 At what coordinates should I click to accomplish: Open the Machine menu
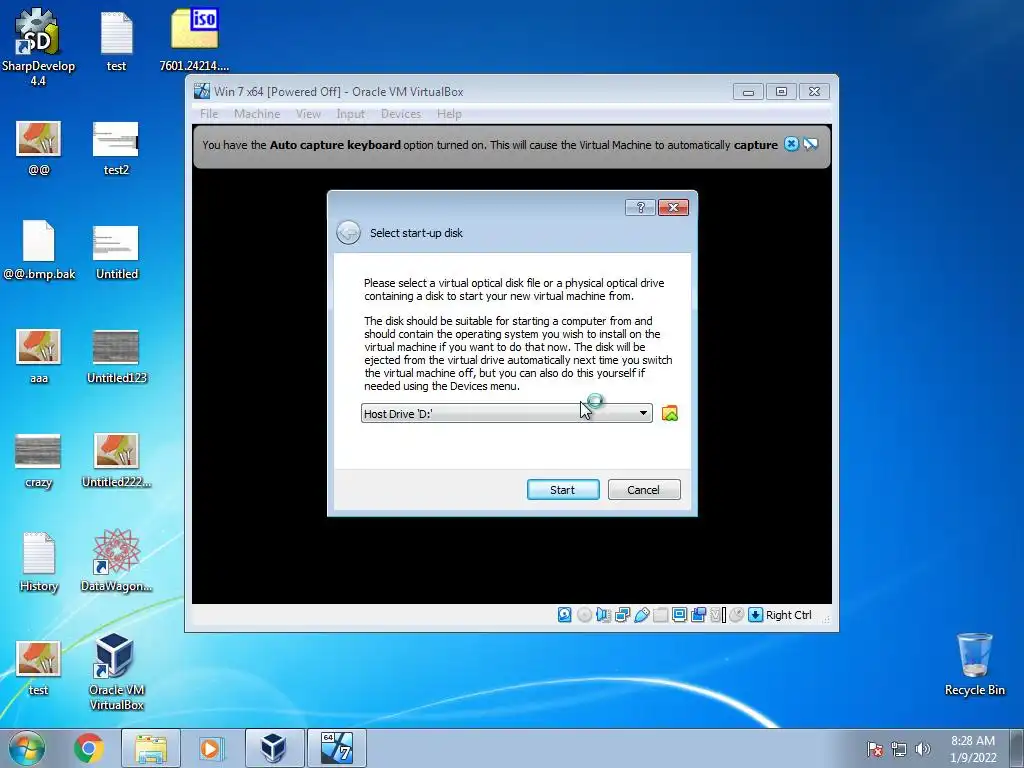click(x=257, y=114)
